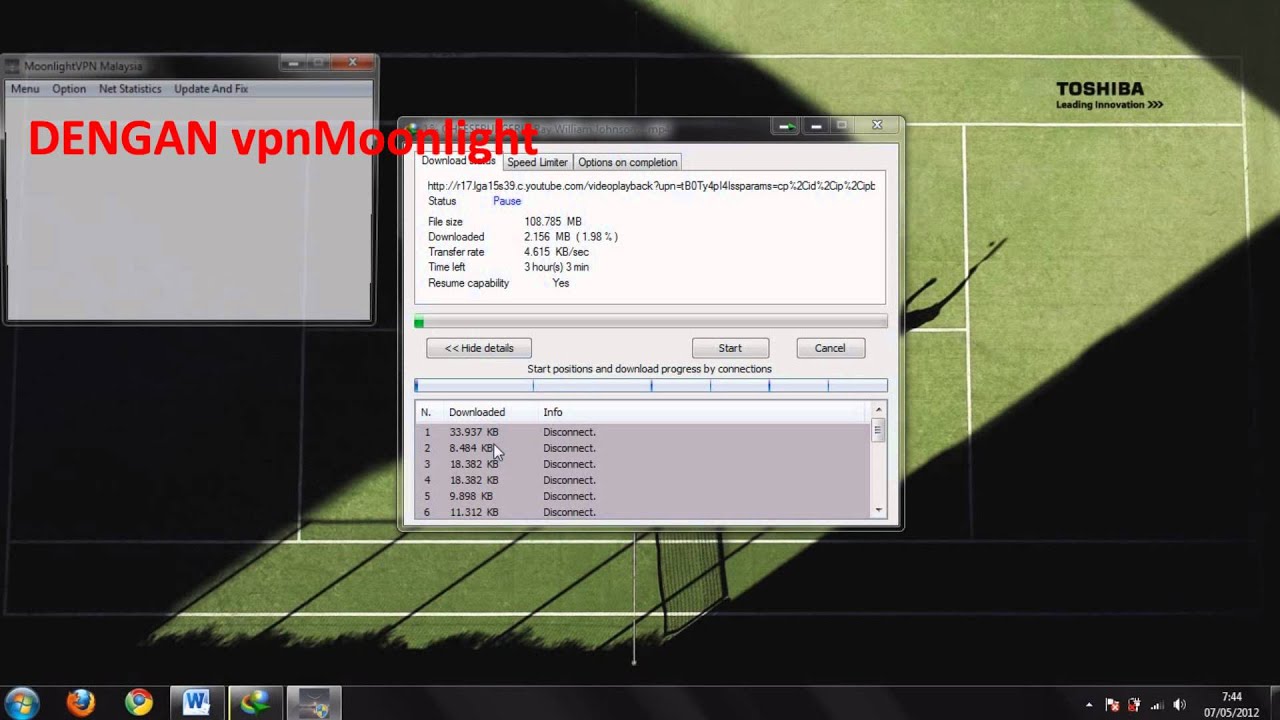Launch Firefox from the taskbar
1280x720 pixels.
pyautogui.click(x=80, y=702)
